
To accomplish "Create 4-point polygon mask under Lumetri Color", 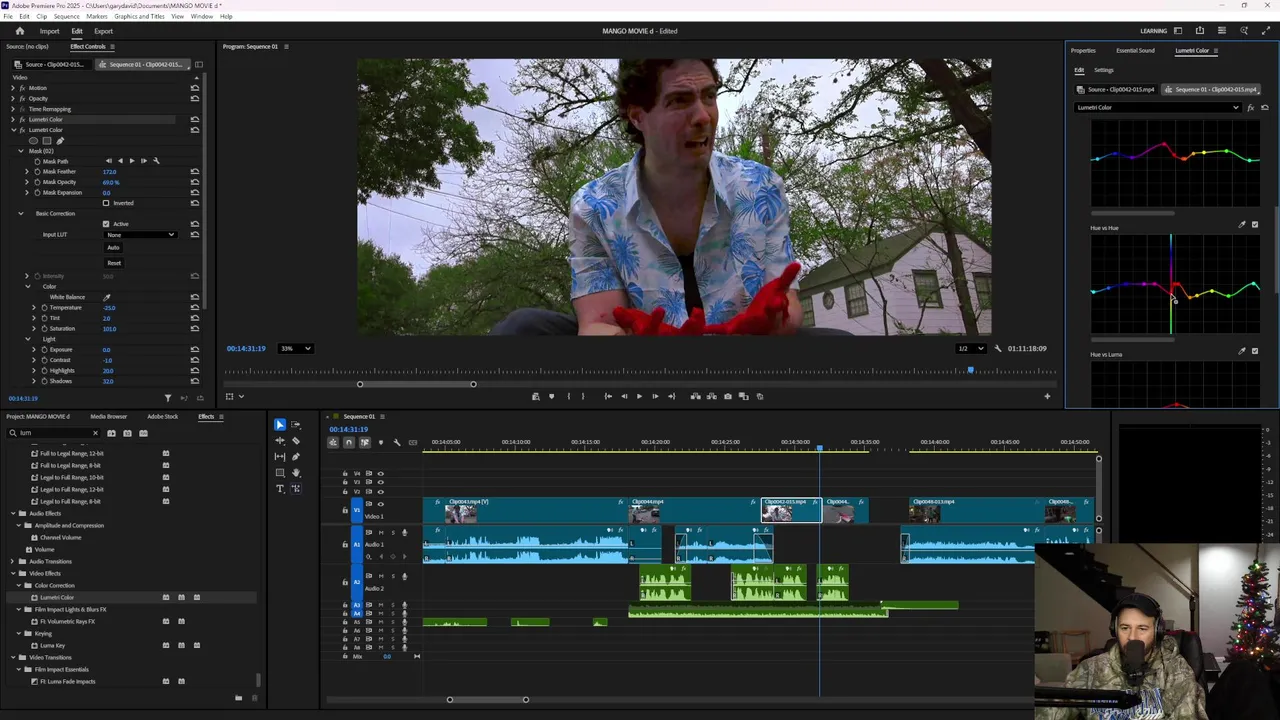I will (x=47, y=141).
